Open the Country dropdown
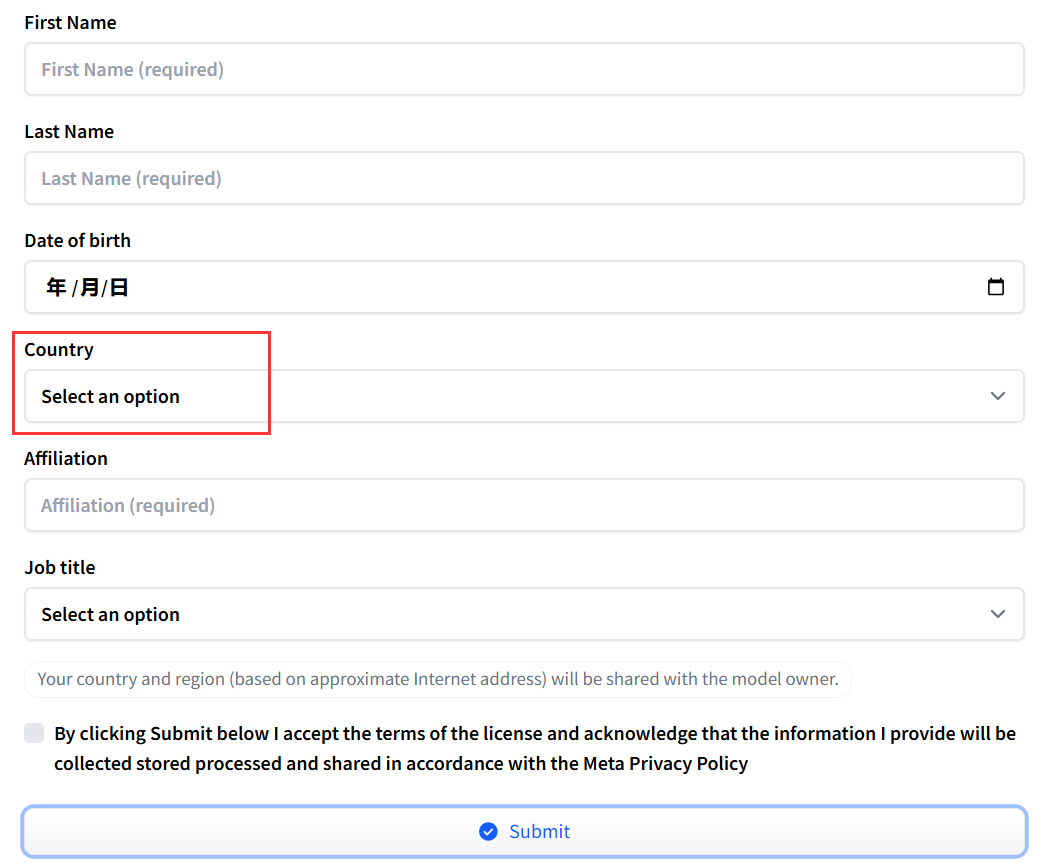The height and width of the screenshot is (868, 1052). pos(524,396)
